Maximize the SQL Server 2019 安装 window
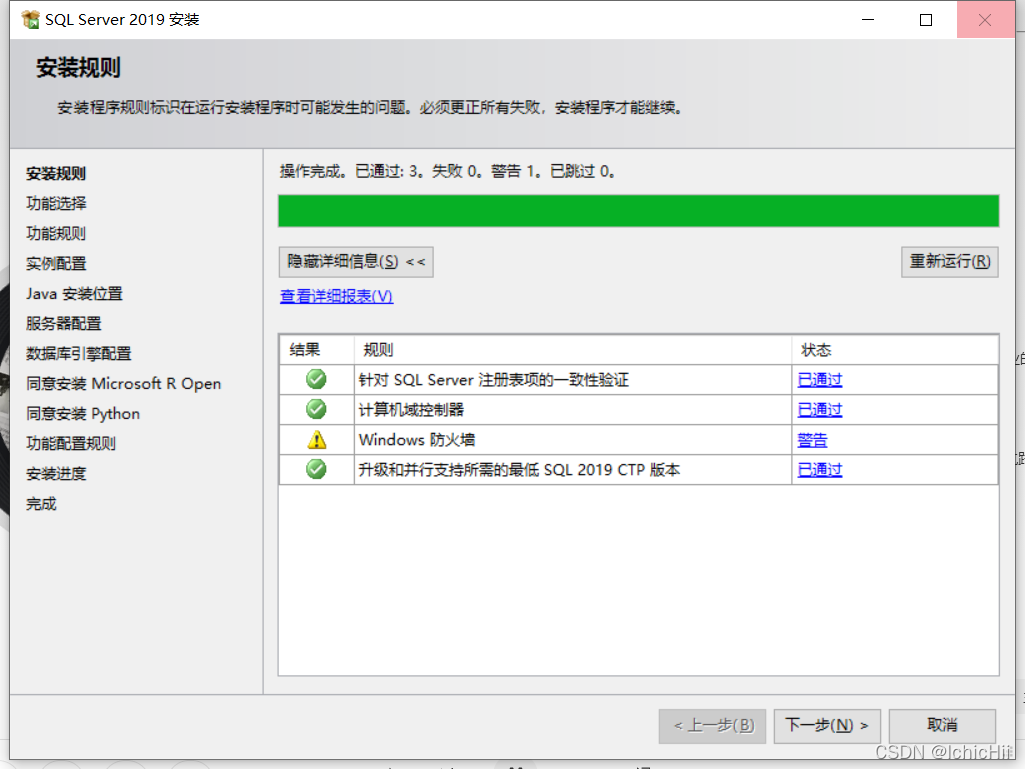Viewport: 1025px width, 769px height. pos(926,20)
